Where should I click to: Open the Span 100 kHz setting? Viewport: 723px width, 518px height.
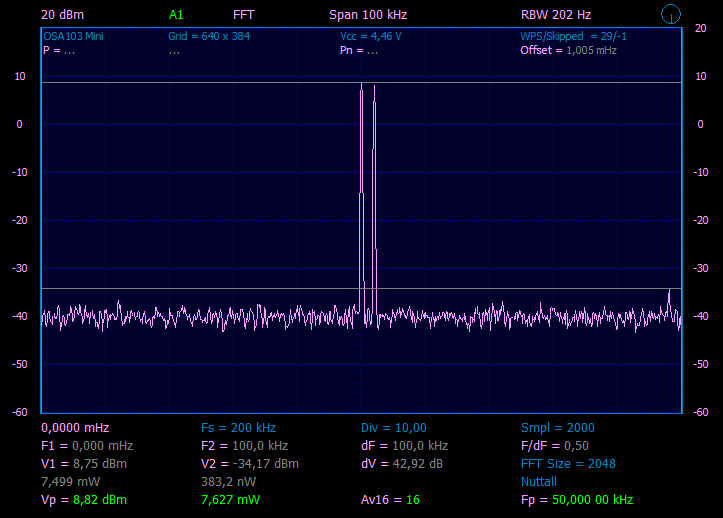[x=367, y=15]
